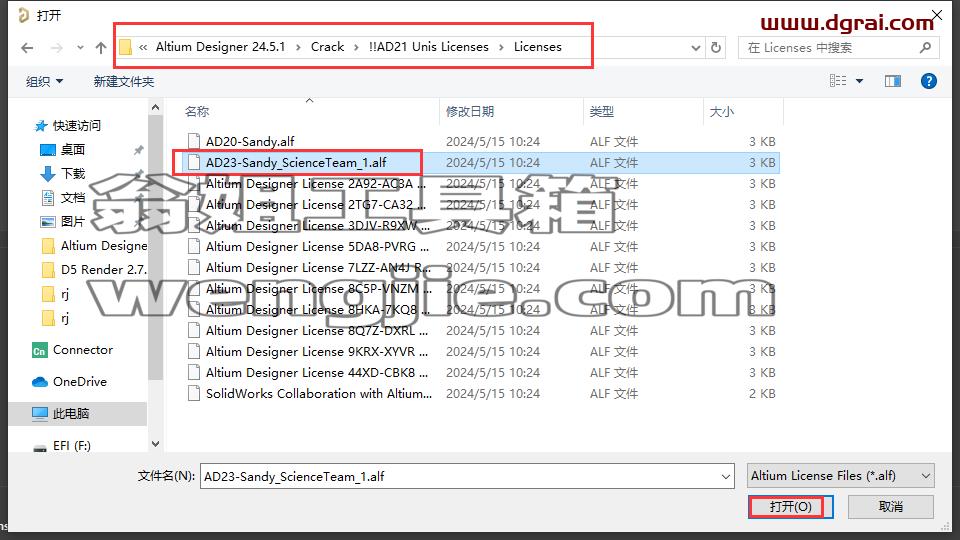Click the Licenses breadcrumb segment
The width and height of the screenshot is (960, 540).
point(538,47)
